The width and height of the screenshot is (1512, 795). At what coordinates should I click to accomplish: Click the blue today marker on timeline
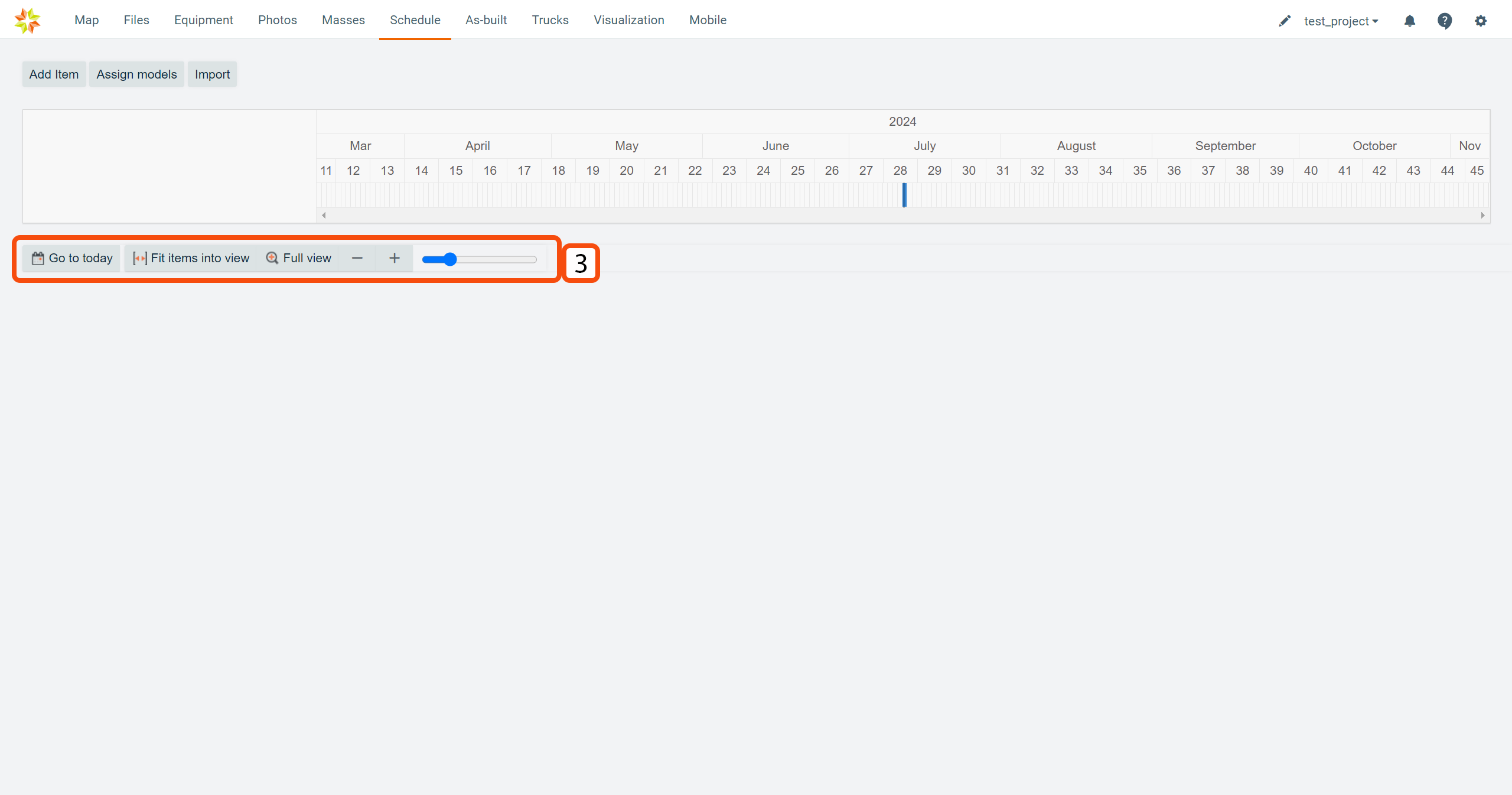[x=904, y=195]
